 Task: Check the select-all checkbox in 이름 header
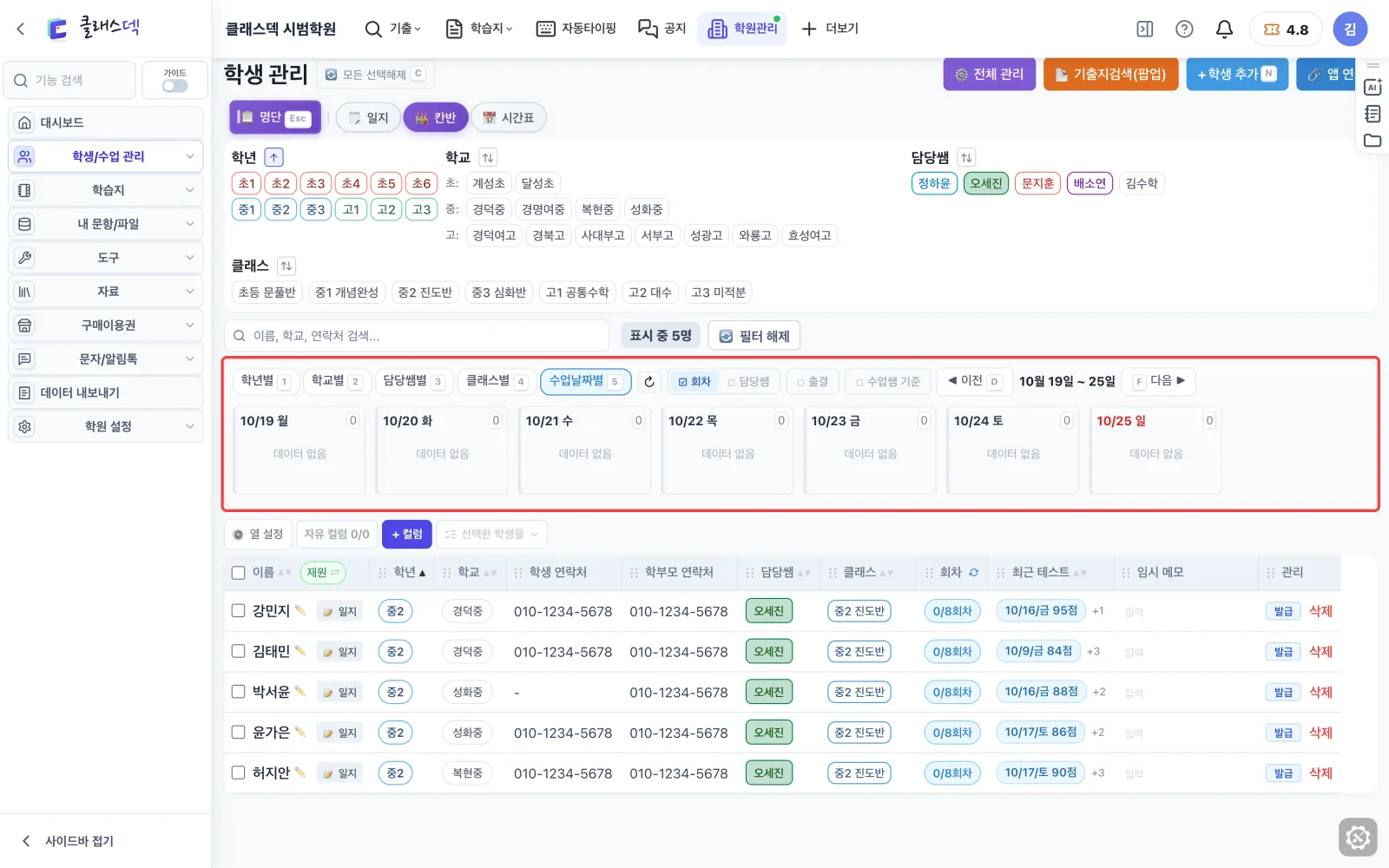coord(238,573)
